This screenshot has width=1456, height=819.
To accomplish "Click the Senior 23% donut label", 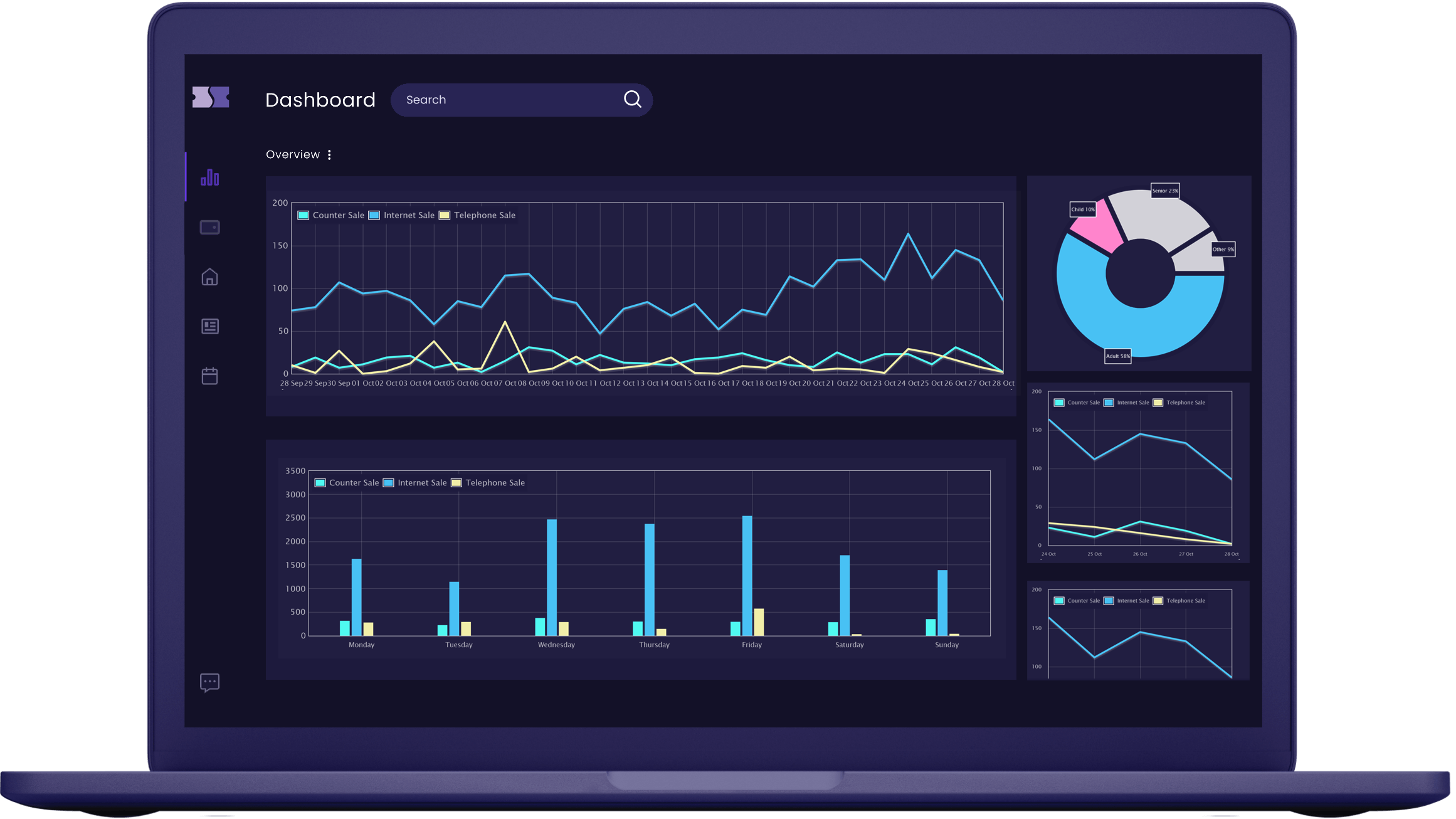I will [x=1165, y=191].
